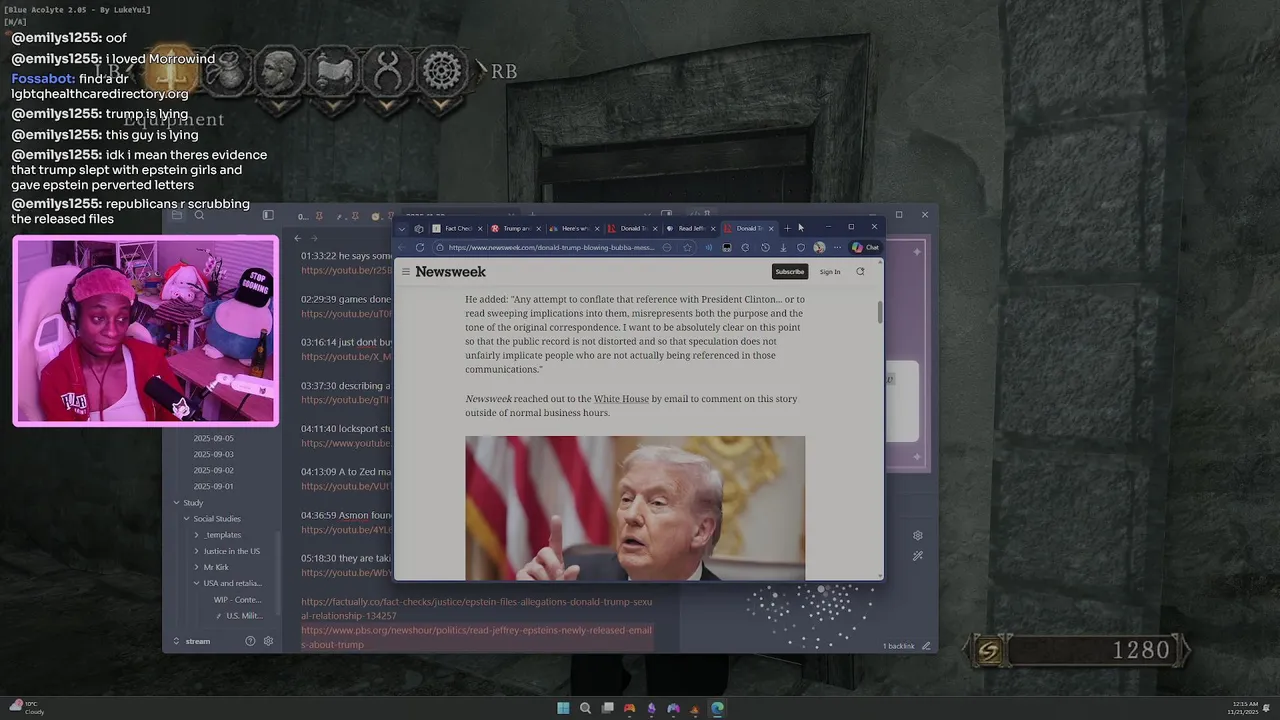The height and width of the screenshot is (720, 1280).
Task: Click Obsidian navigate forward arrow
Action: 313,238
